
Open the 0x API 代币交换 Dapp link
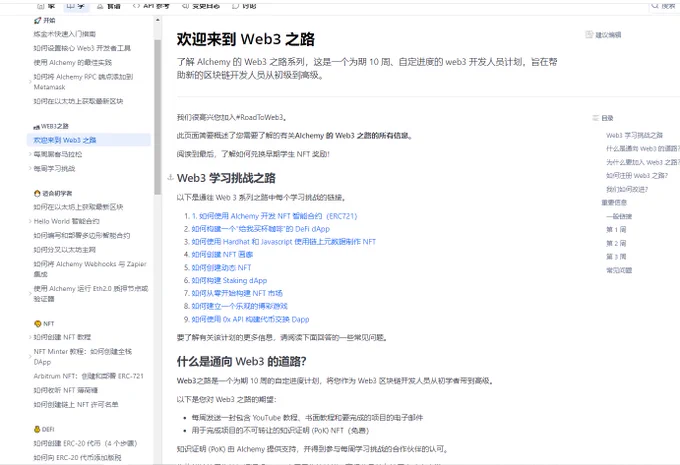[250, 319]
